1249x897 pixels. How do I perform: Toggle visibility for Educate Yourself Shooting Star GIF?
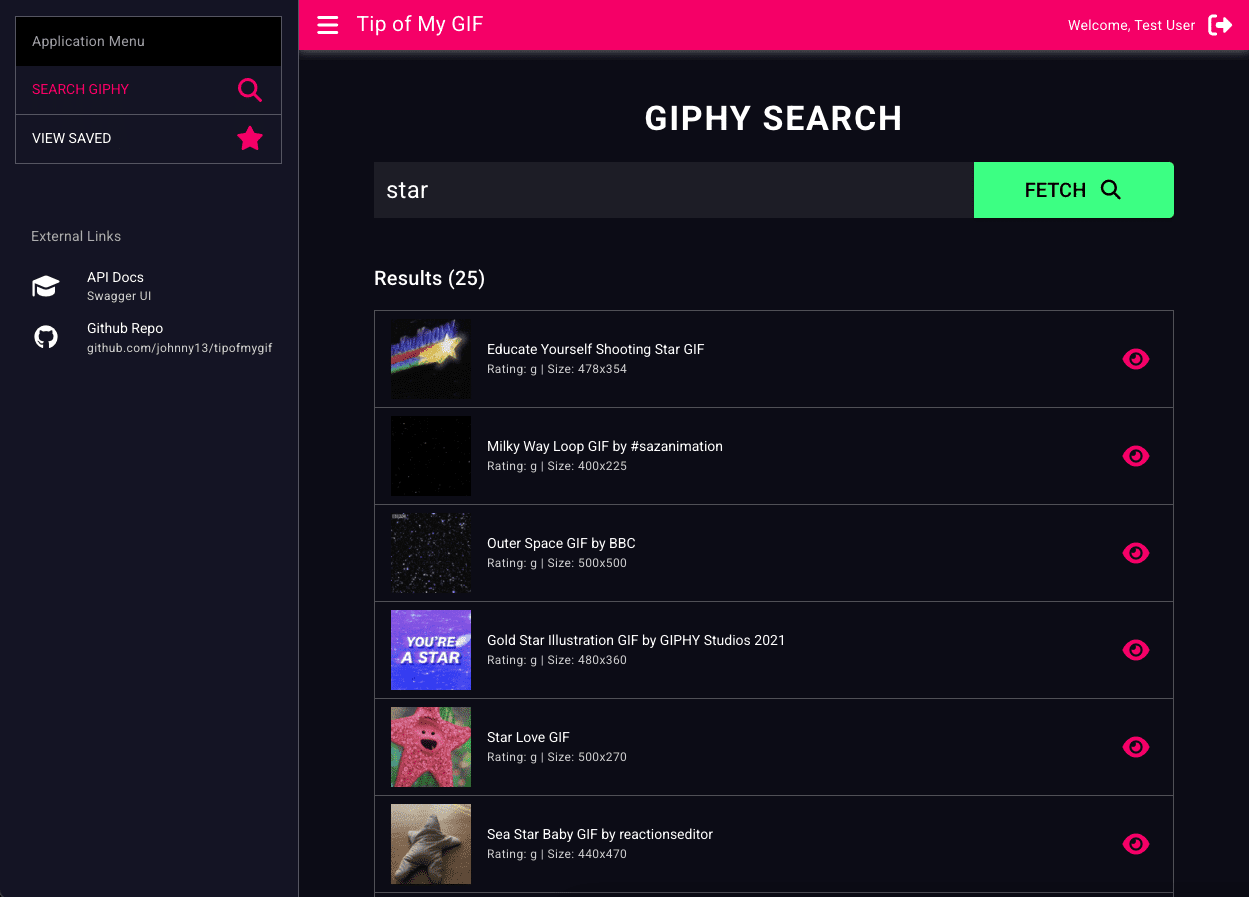[x=1136, y=359]
